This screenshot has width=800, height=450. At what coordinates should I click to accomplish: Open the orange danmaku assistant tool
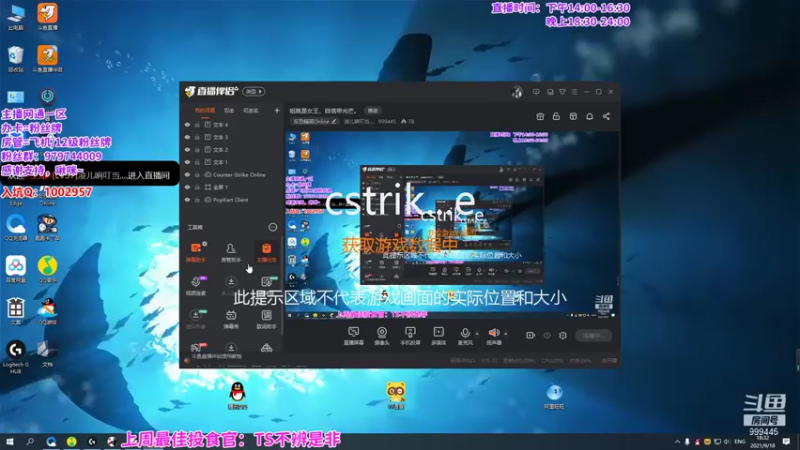point(196,252)
